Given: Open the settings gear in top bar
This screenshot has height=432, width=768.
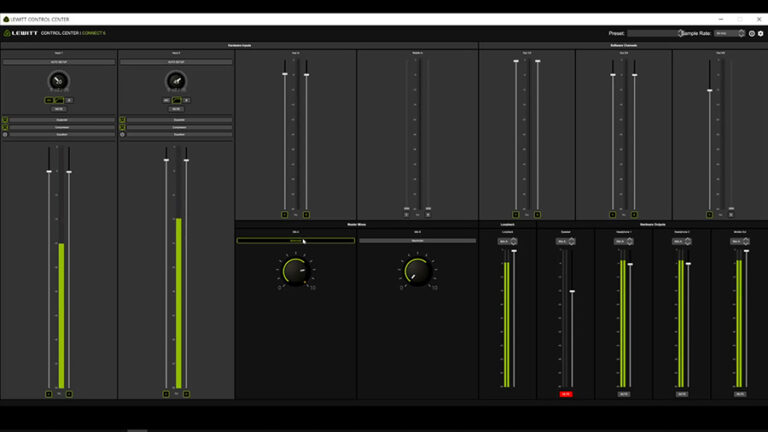Looking at the screenshot, I should tap(761, 33).
